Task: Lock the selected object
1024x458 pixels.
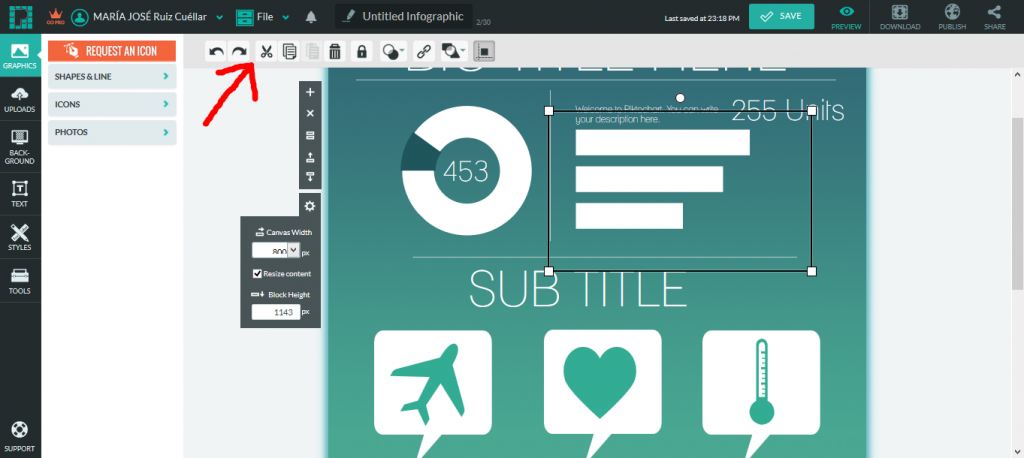Action: click(x=361, y=51)
